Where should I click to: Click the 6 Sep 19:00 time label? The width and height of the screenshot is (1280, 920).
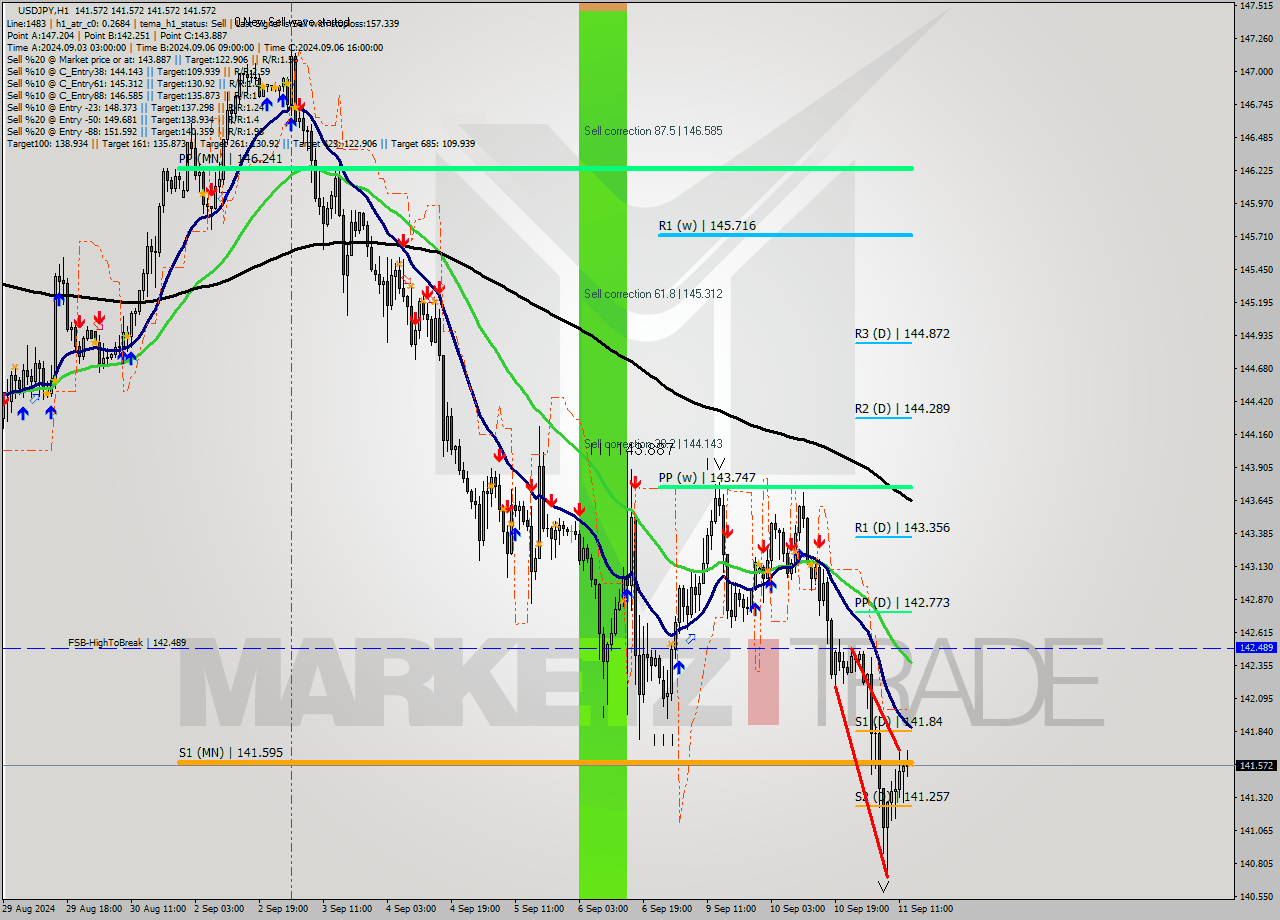(669, 909)
